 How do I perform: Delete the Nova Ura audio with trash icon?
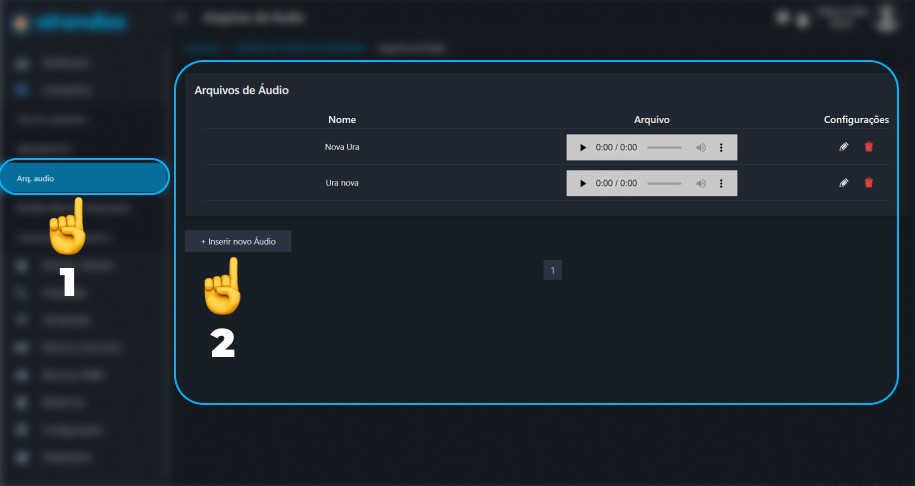[868, 147]
